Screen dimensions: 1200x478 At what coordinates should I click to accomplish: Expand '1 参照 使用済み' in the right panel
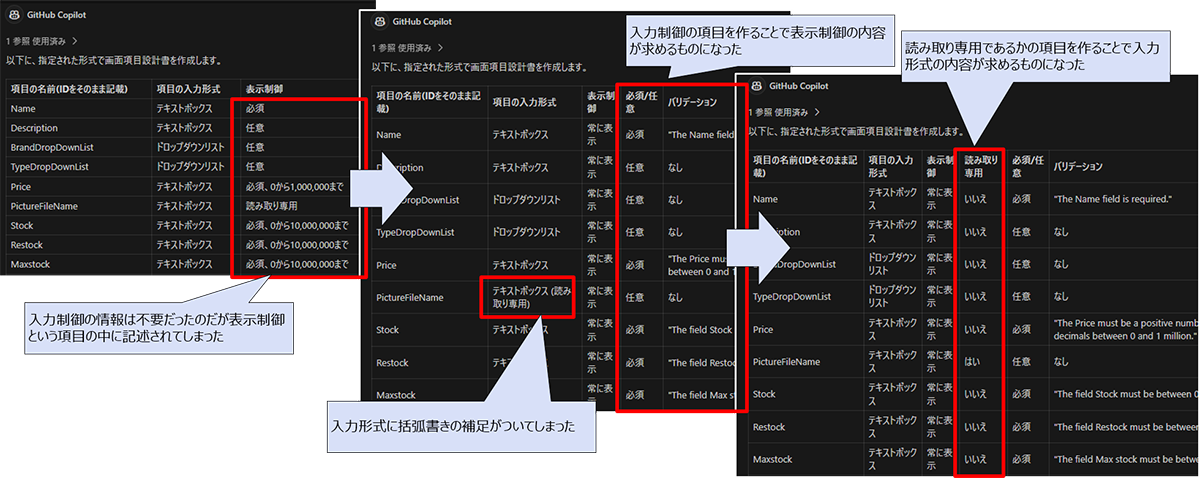click(x=784, y=112)
